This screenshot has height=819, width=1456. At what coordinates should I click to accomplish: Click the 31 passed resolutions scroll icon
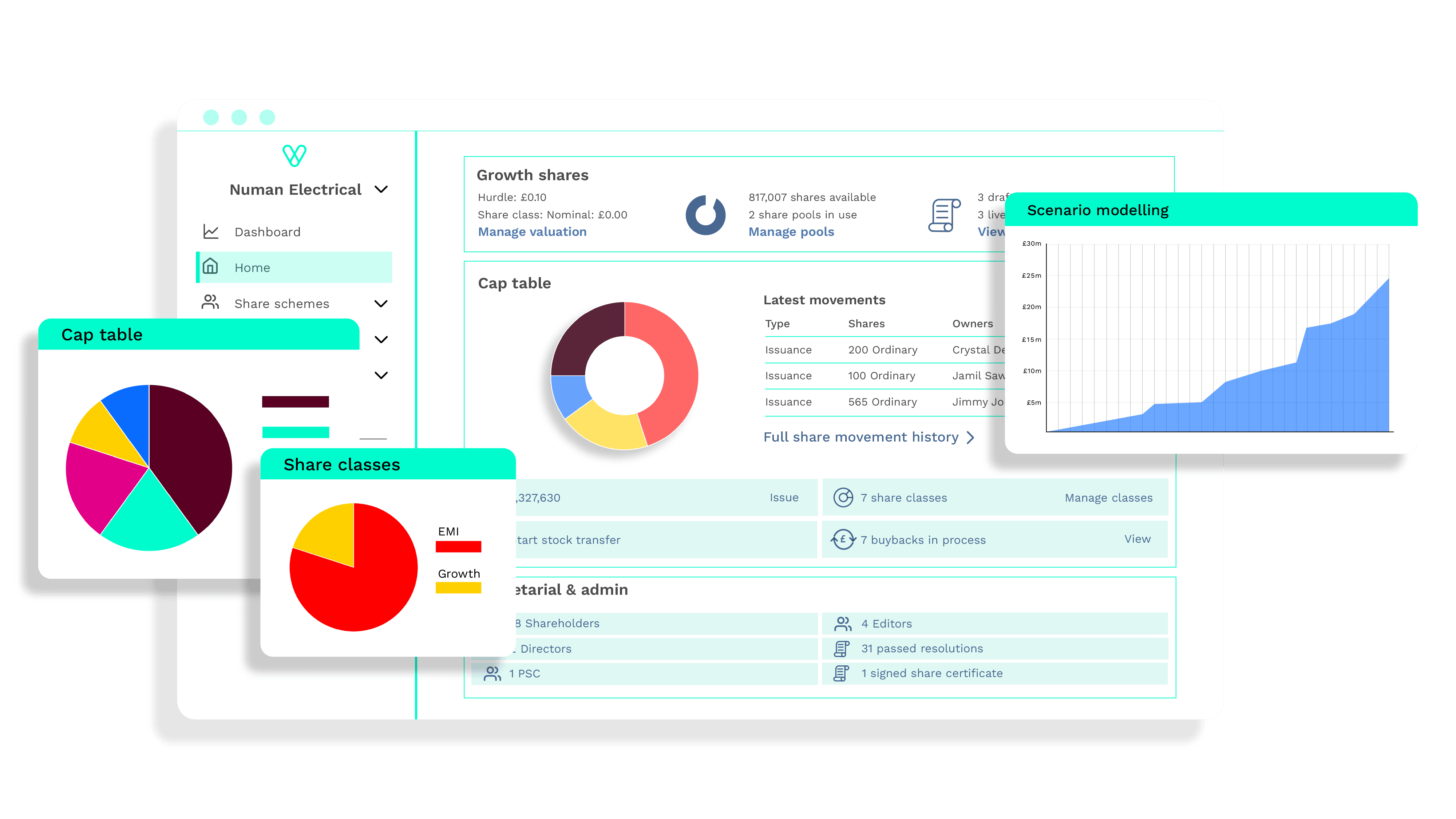tap(842, 648)
